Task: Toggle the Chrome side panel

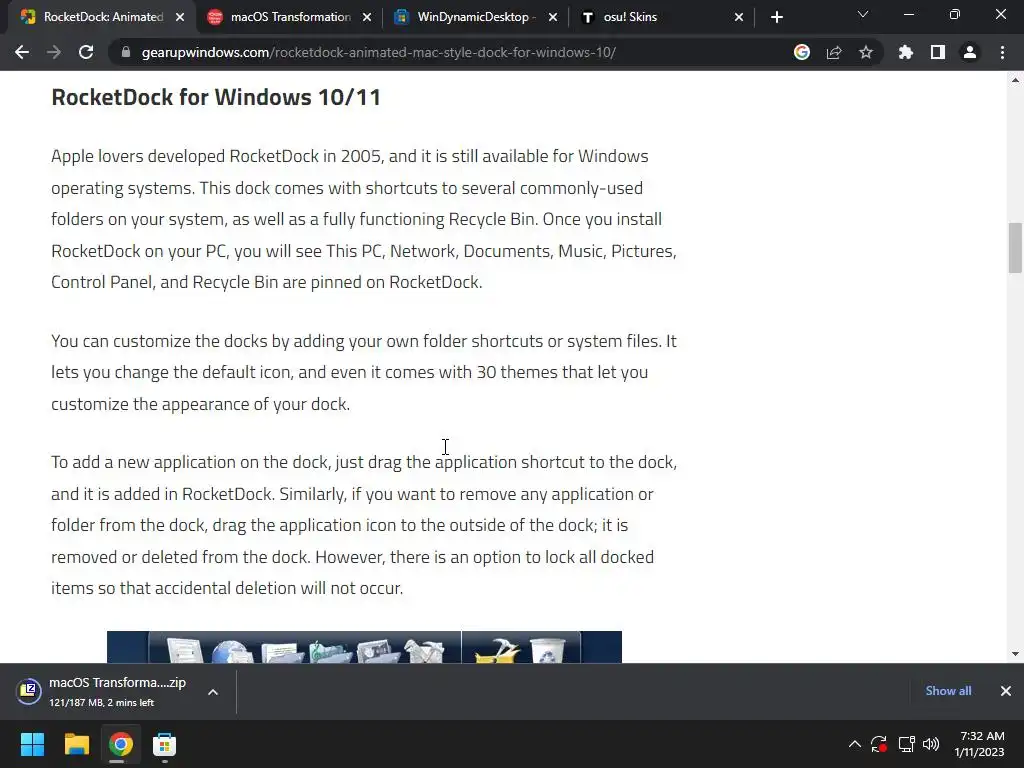Action: pyautogui.click(x=938, y=52)
